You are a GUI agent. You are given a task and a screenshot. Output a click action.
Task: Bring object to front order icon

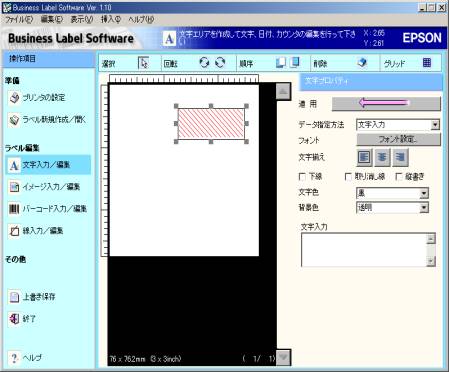(281, 62)
